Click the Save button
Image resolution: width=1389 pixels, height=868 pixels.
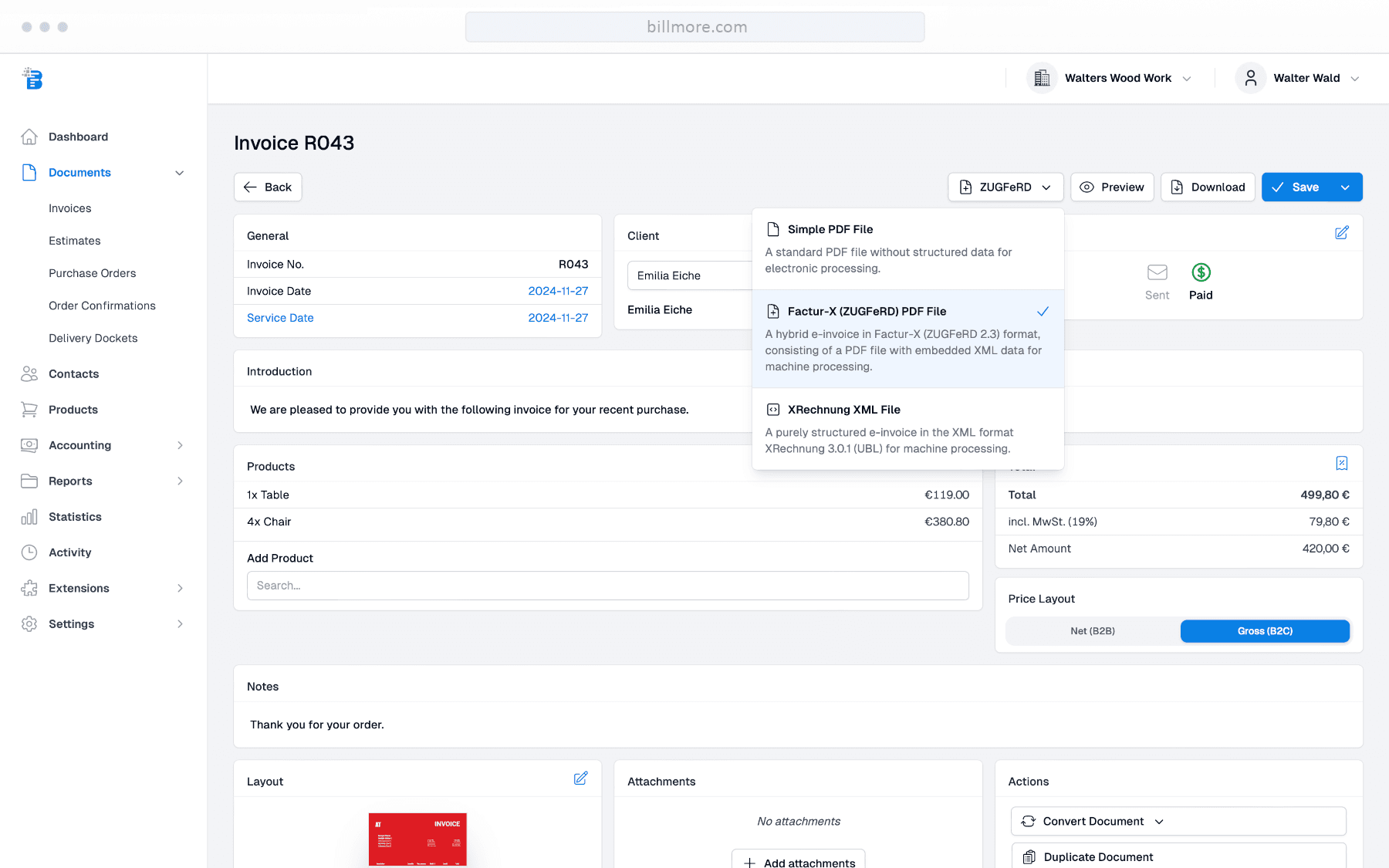coord(1296,187)
